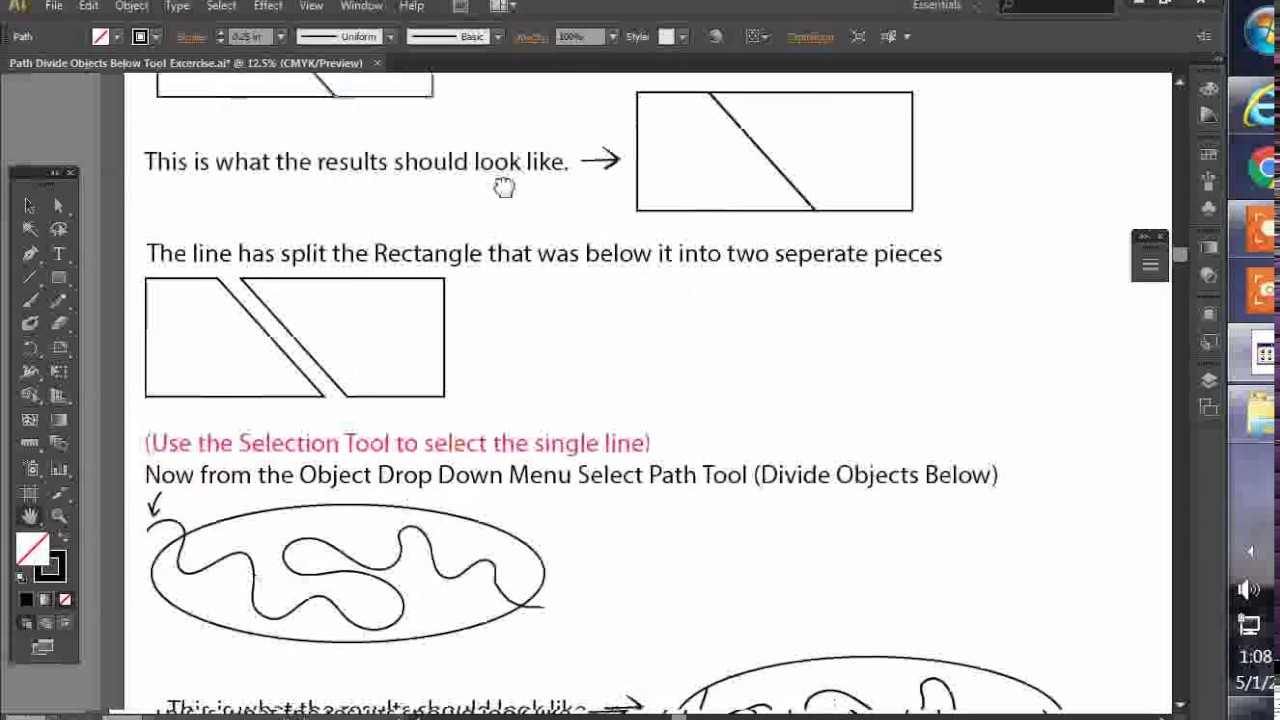
Task: Select the Mesh tool
Action: (30, 420)
